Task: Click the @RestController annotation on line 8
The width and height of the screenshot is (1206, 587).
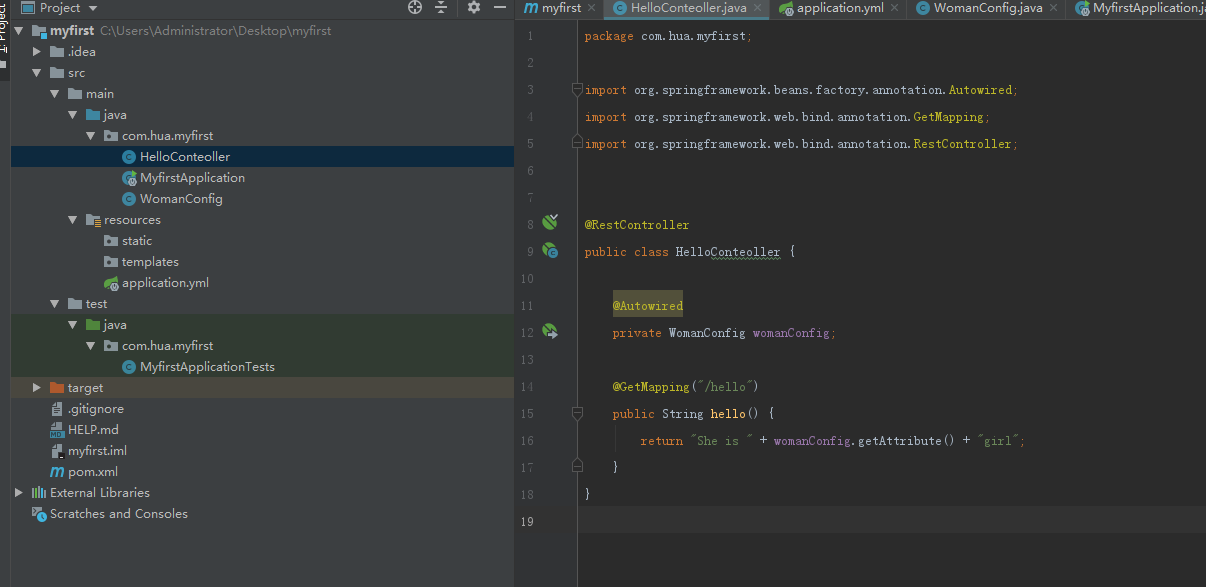Action: (x=637, y=225)
